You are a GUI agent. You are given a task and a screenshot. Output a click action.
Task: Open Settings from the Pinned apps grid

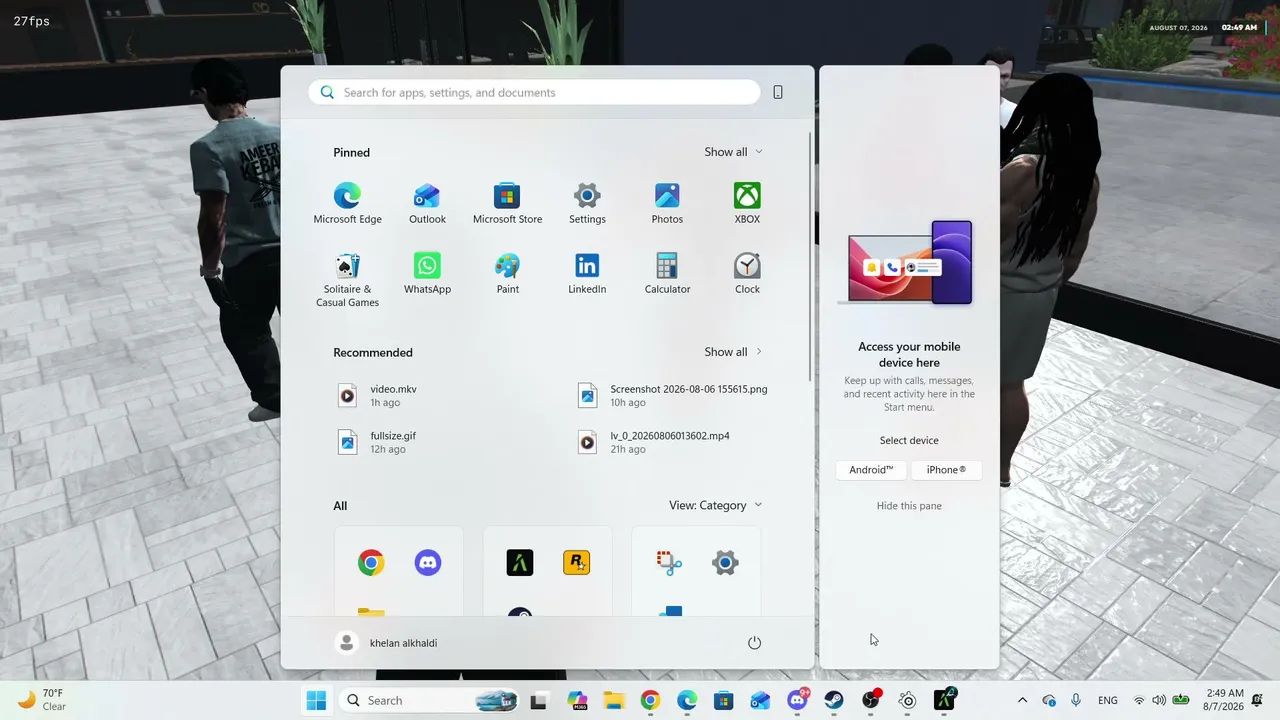[587, 203]
